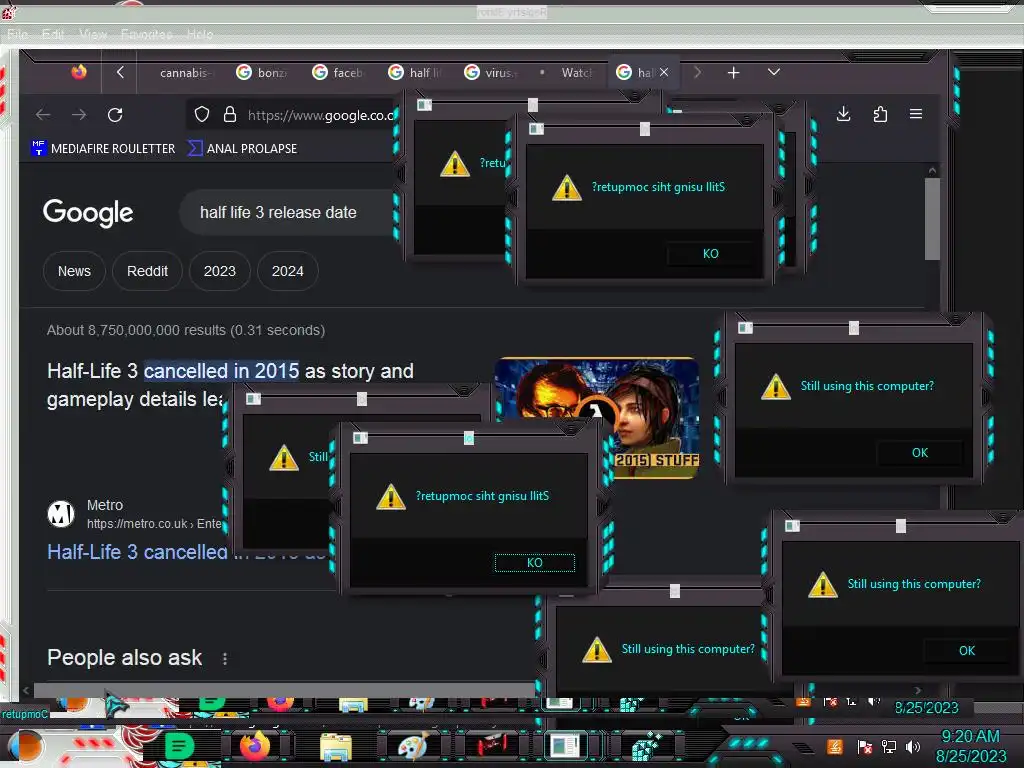1024x768 pixels.
Task: Click the Action Center flag tray icon
Action: point(864,747)
